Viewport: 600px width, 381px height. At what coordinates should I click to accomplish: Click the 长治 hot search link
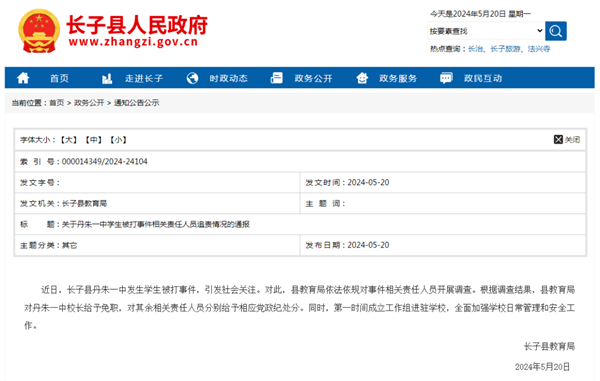475,49
